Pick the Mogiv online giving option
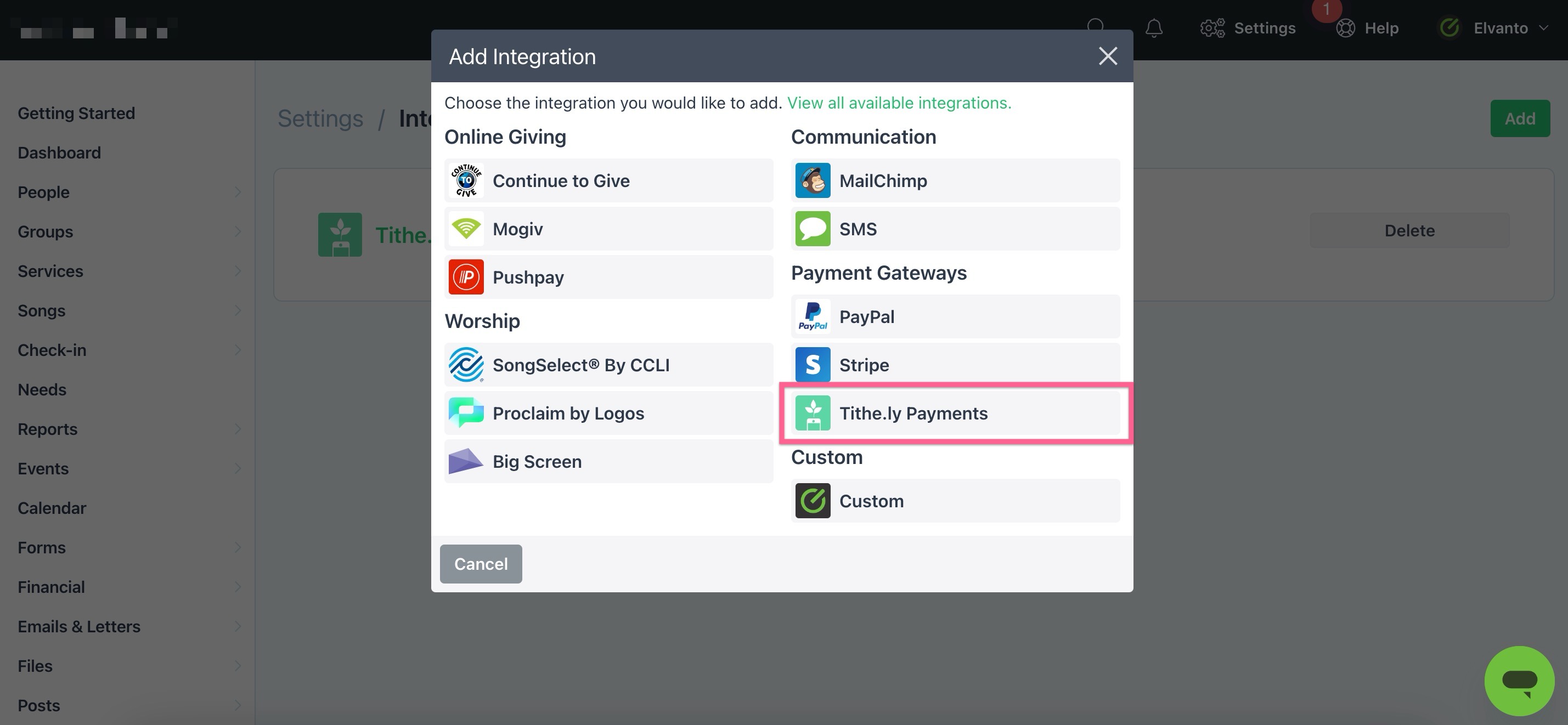1568x725 pixels. [x=607, y=228]
